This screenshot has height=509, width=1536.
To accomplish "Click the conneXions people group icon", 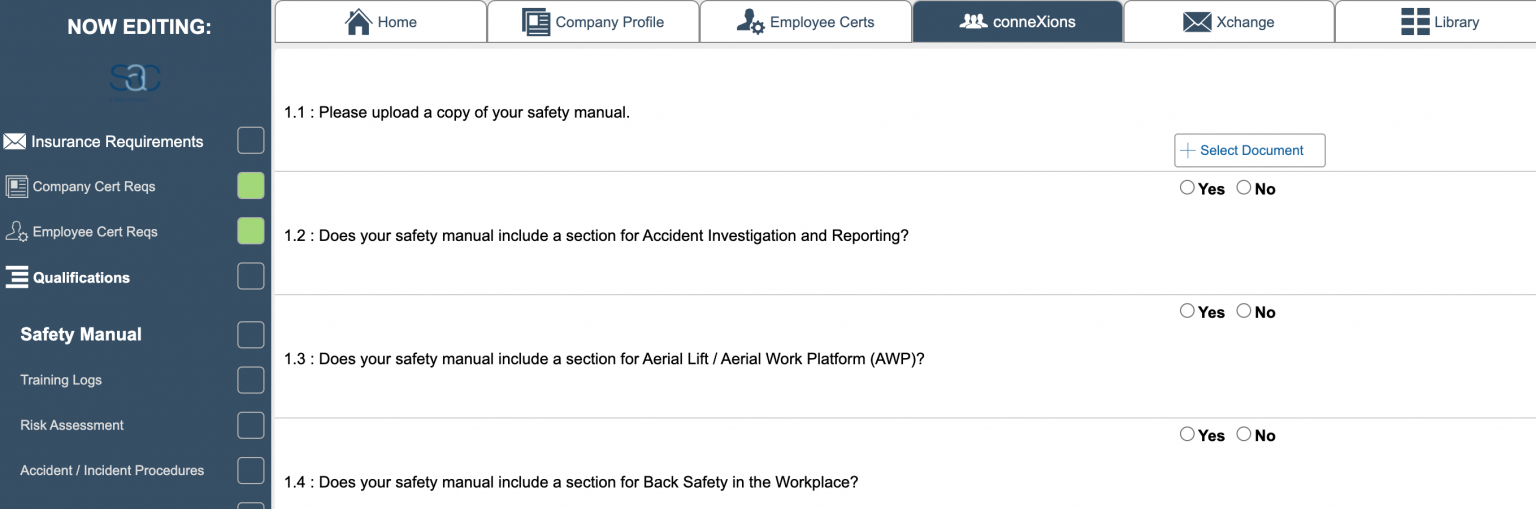I will click(x=973, y=21).
